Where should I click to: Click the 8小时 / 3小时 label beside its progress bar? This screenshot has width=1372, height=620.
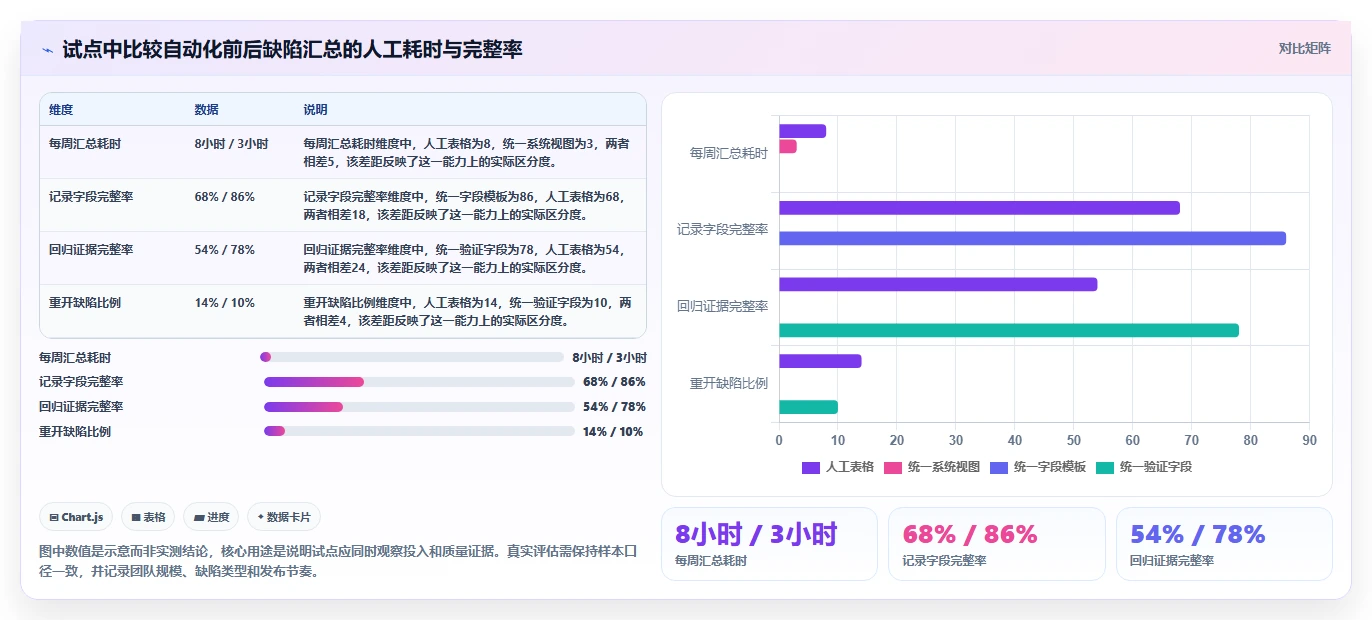click(610, 357)
